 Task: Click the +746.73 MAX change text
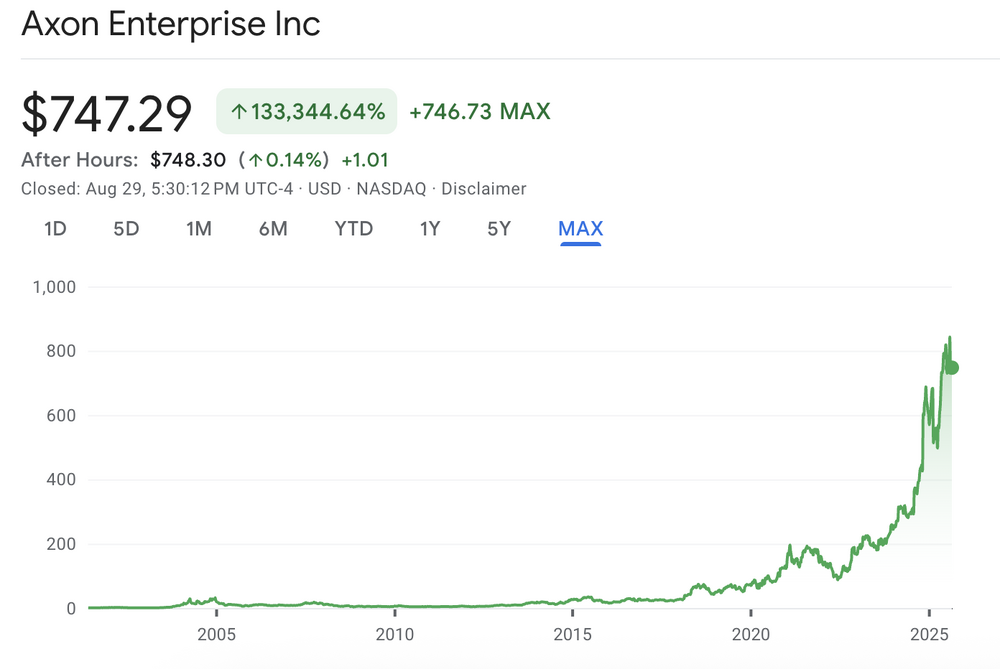pyautogui.click(x=480, y=112)
